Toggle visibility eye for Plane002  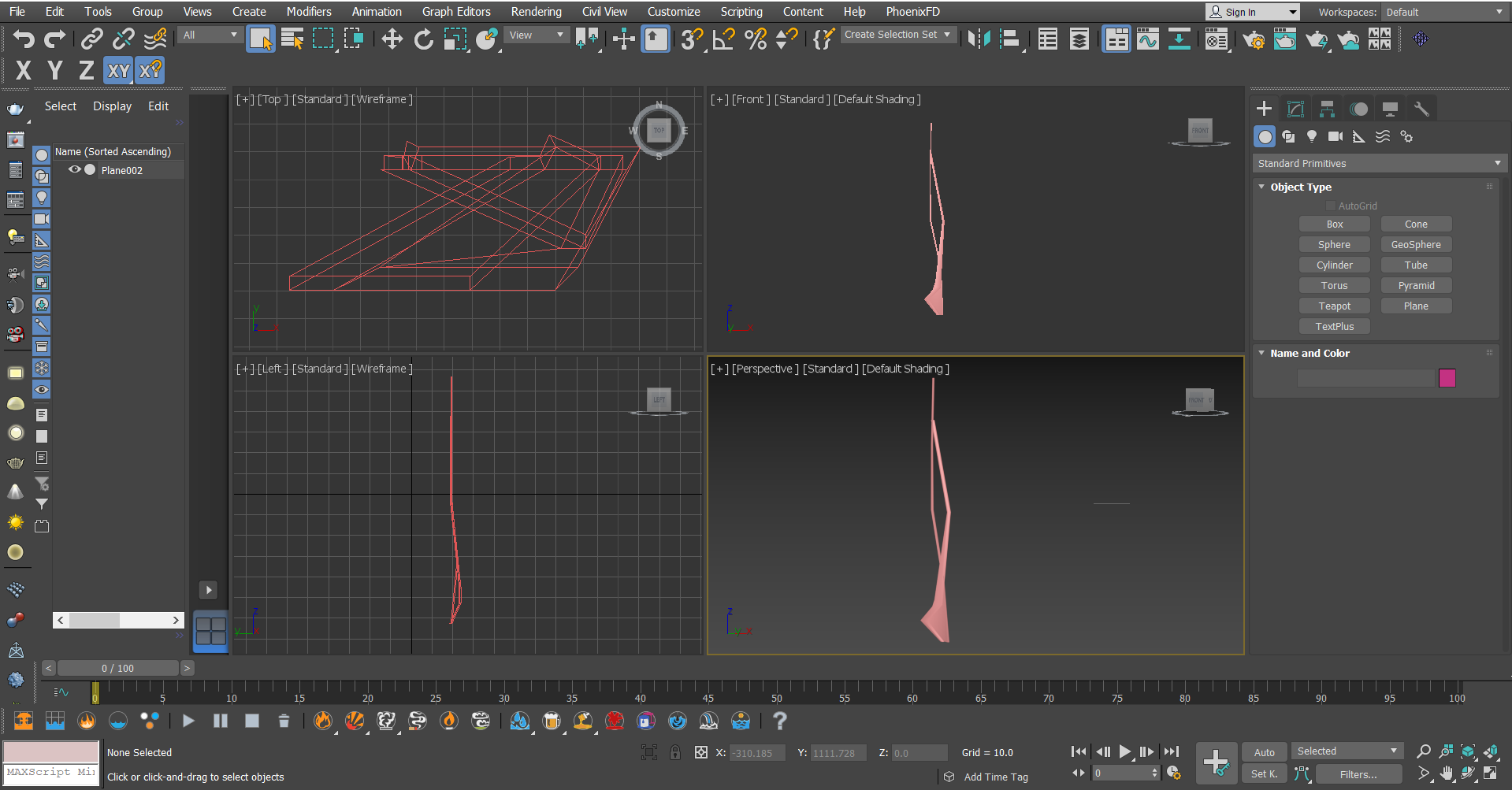pyautogui.click(x=75, y=169)
